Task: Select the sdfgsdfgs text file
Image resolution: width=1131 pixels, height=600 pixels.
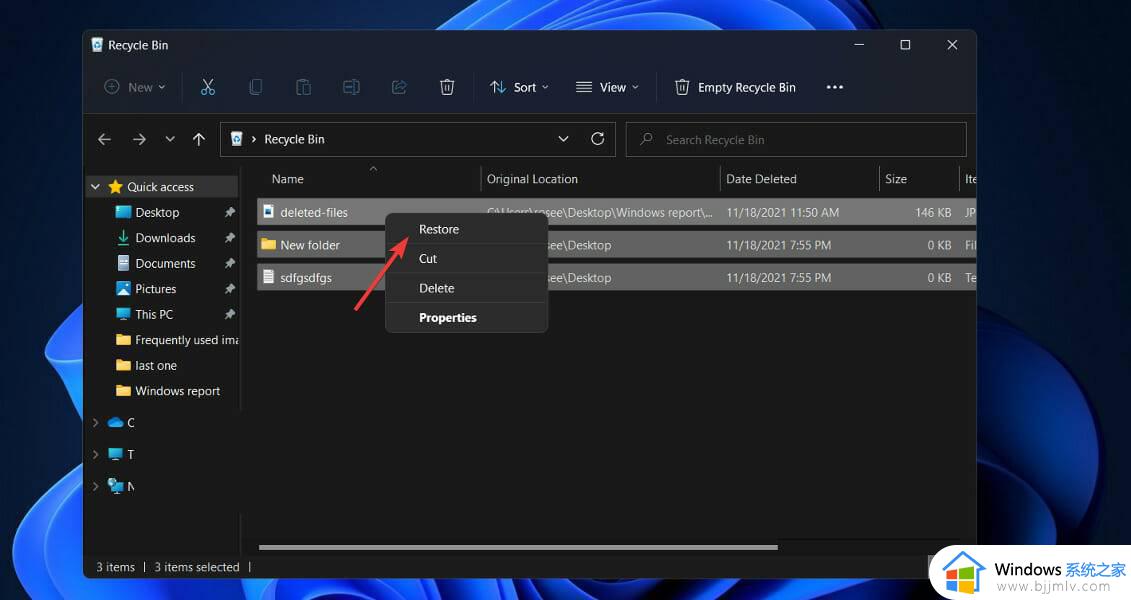Action: (306, 278)
